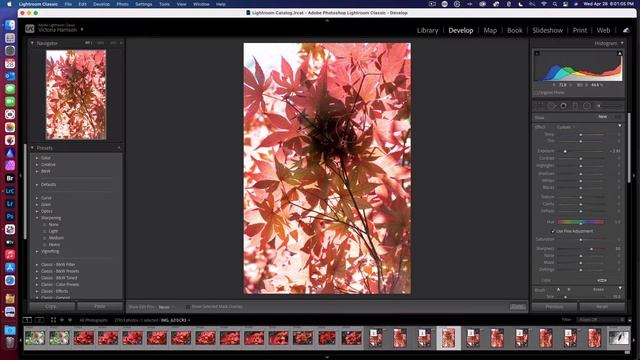640x360 pixels.
Task: Go back using filmstrip left arrow
Action: coord(62,320)
